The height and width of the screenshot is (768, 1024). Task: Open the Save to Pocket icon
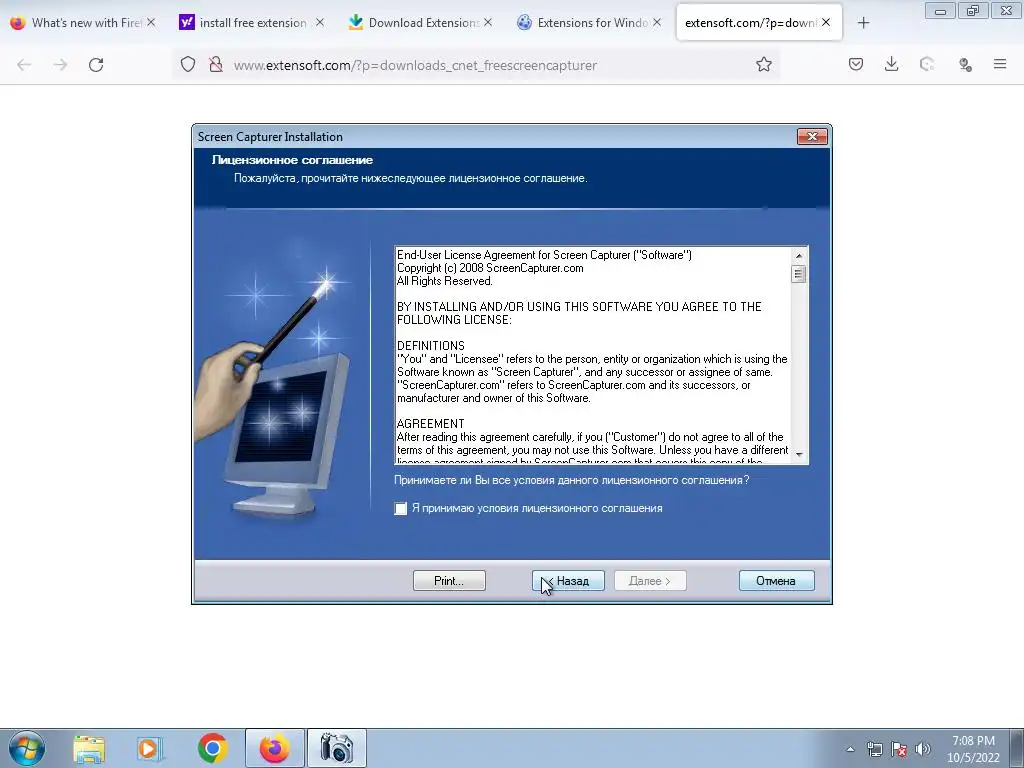pyautogui.click(x=856, y=64)
